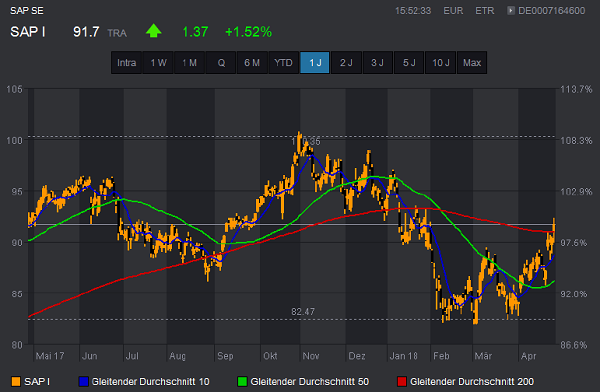Screen dimensions: 600x392
Task: Click the high marker value 100.35
Action: click(x=305, y=142)
